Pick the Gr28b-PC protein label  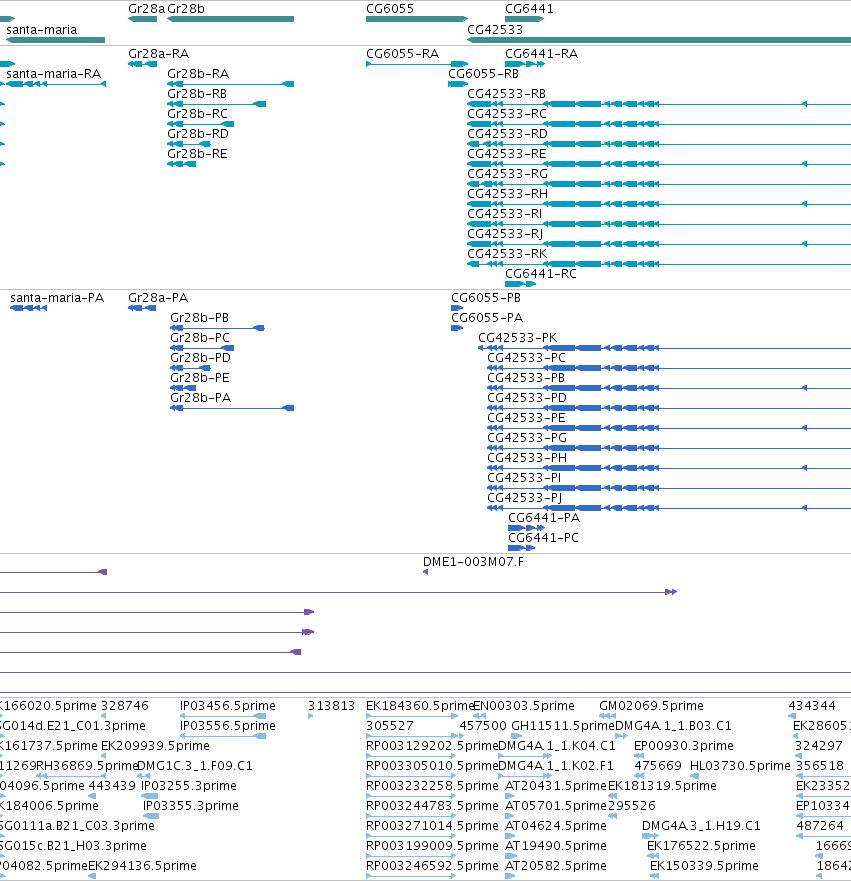200,338
